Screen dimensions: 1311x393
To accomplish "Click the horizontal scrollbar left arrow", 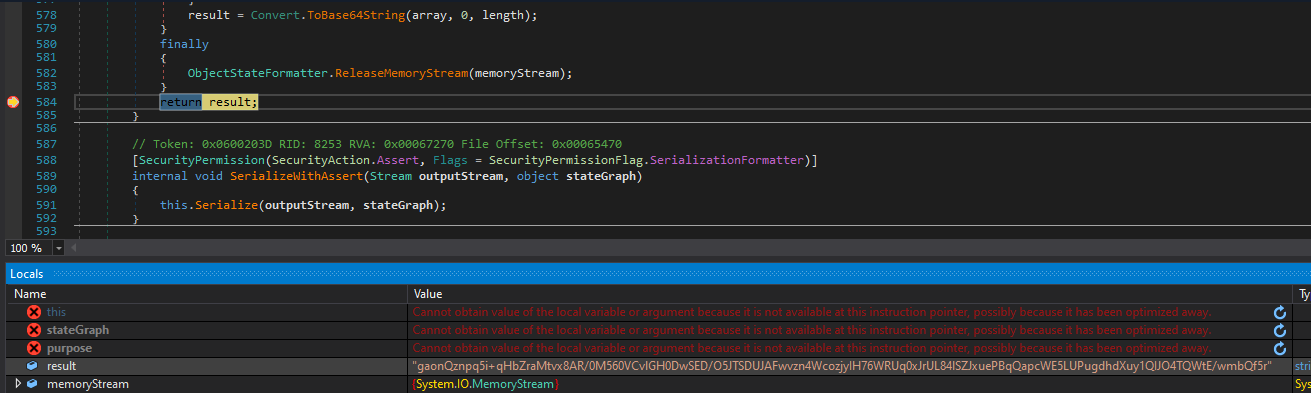I will coord(75,247).
